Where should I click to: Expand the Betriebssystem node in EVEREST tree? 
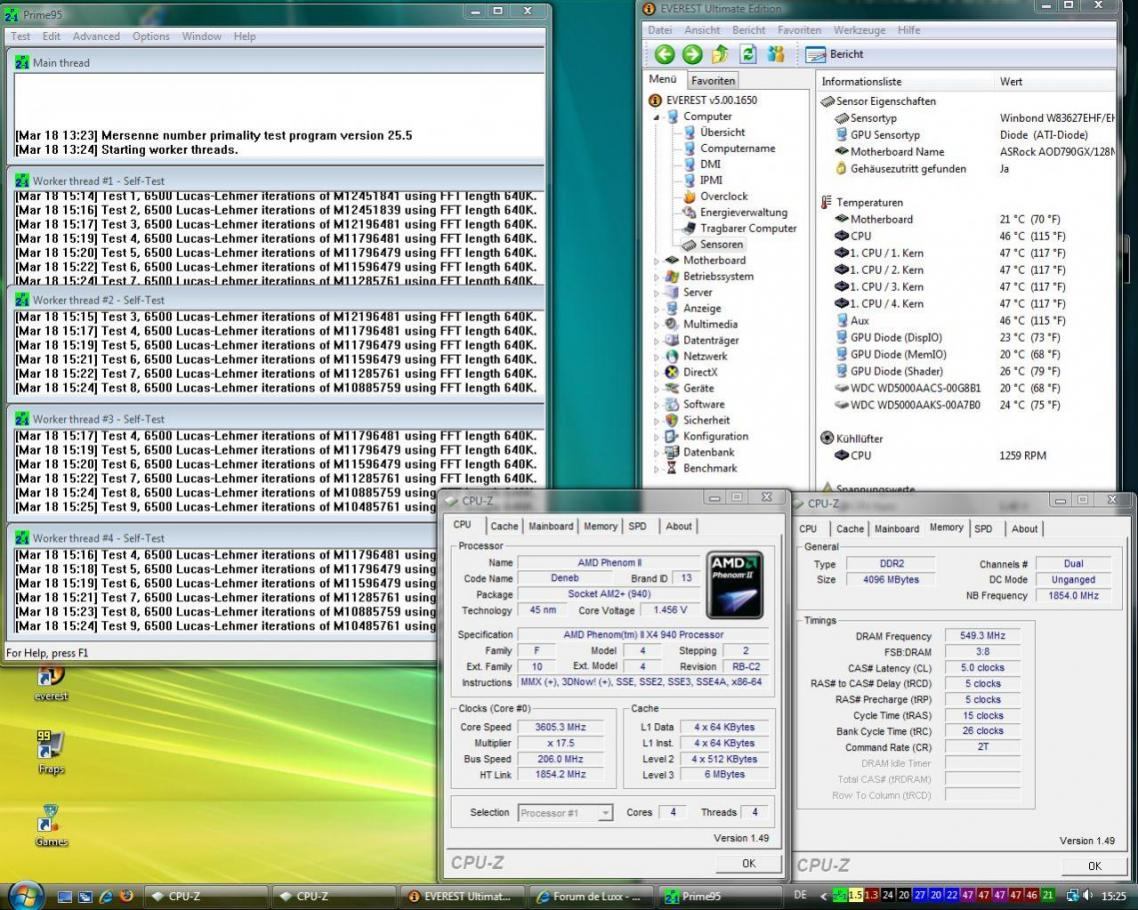pyautogui.click(x=656, y=276)
